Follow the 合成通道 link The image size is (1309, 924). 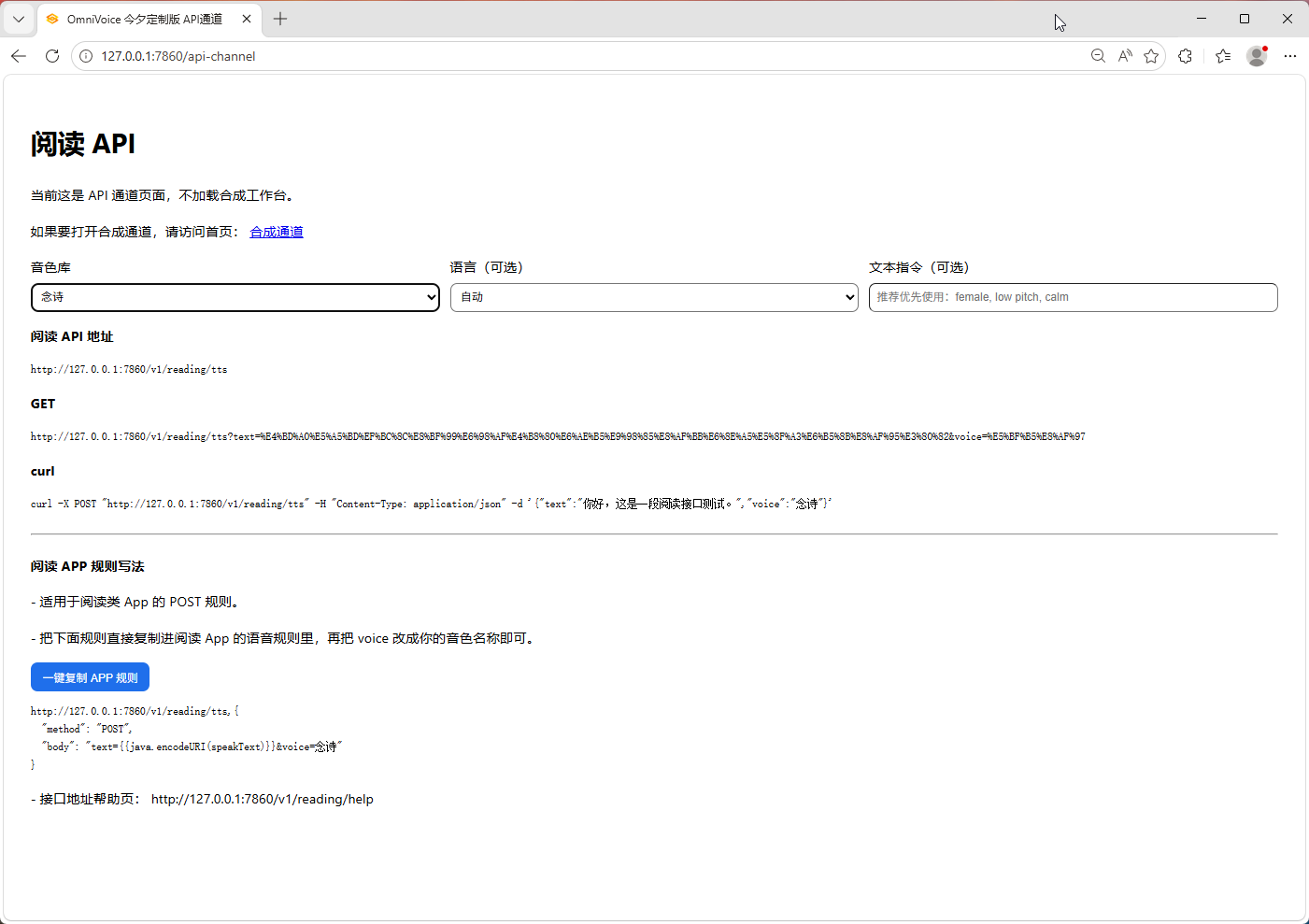click(x=277, y=232)
